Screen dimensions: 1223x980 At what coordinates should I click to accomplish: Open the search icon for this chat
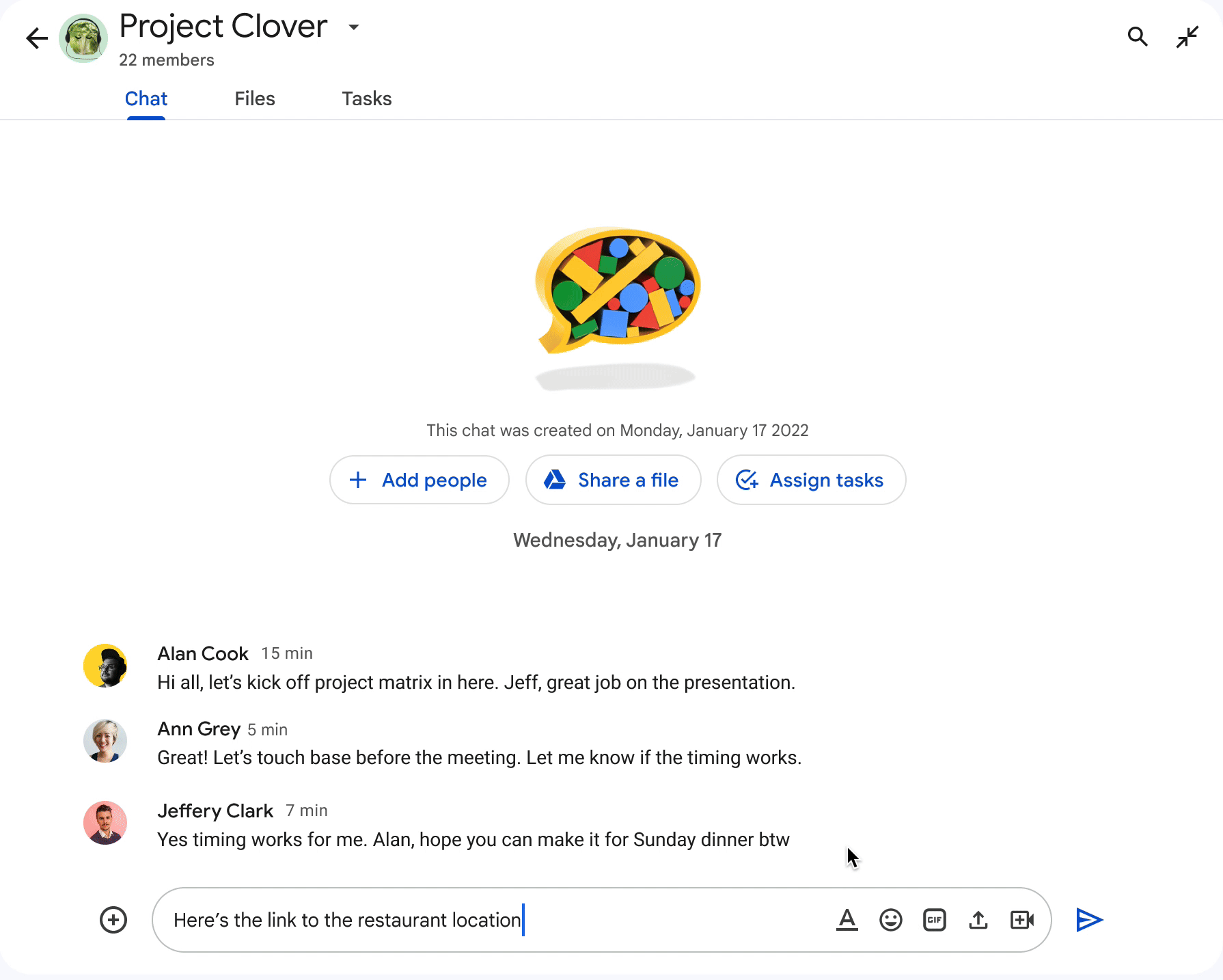pos(1138,38)
